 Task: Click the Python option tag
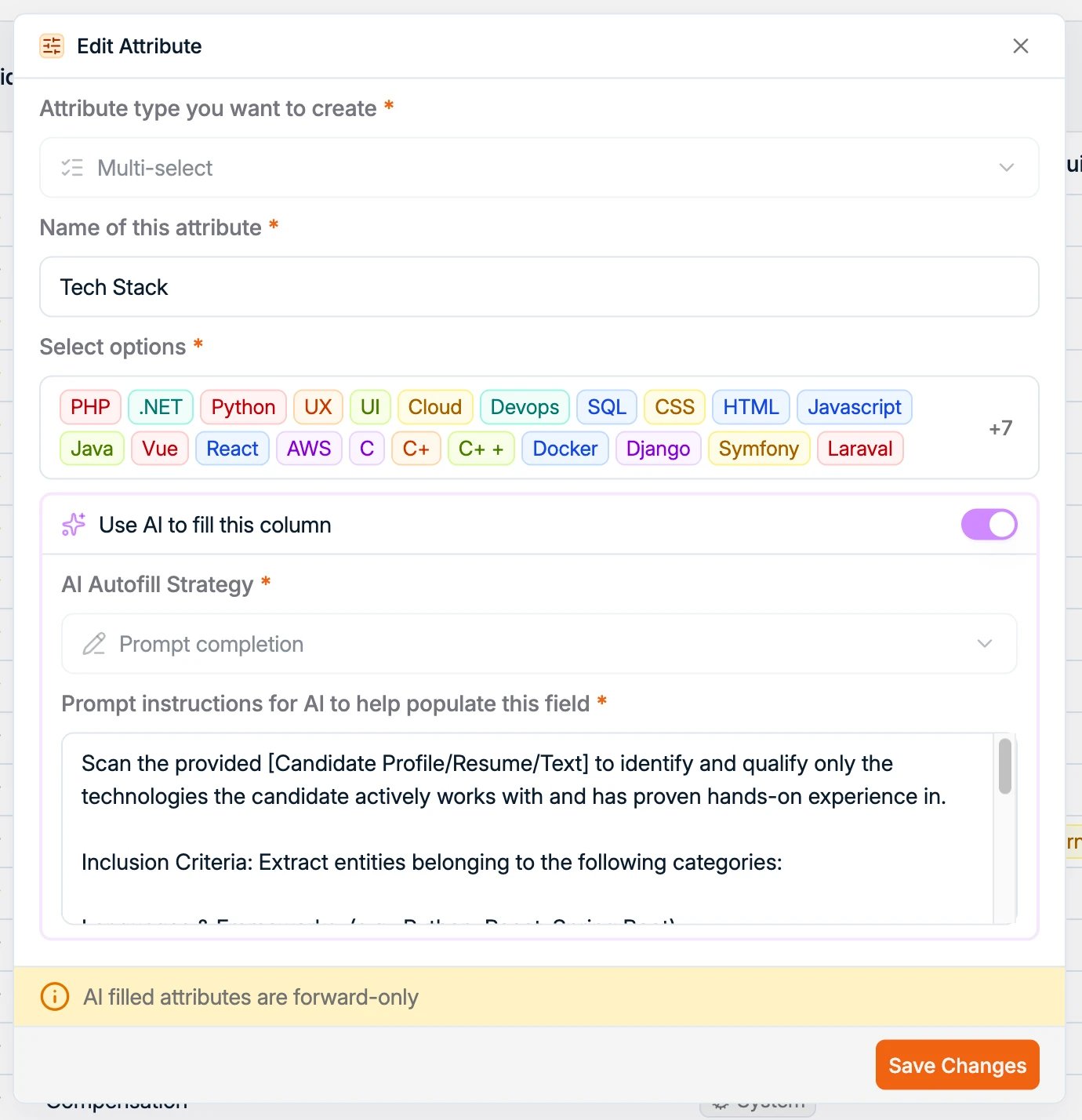[243, 407]
